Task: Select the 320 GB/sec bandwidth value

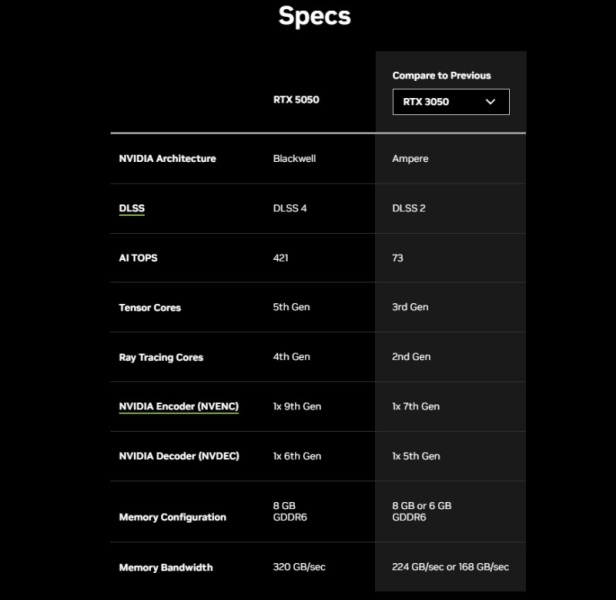Action: pos(299,567)
